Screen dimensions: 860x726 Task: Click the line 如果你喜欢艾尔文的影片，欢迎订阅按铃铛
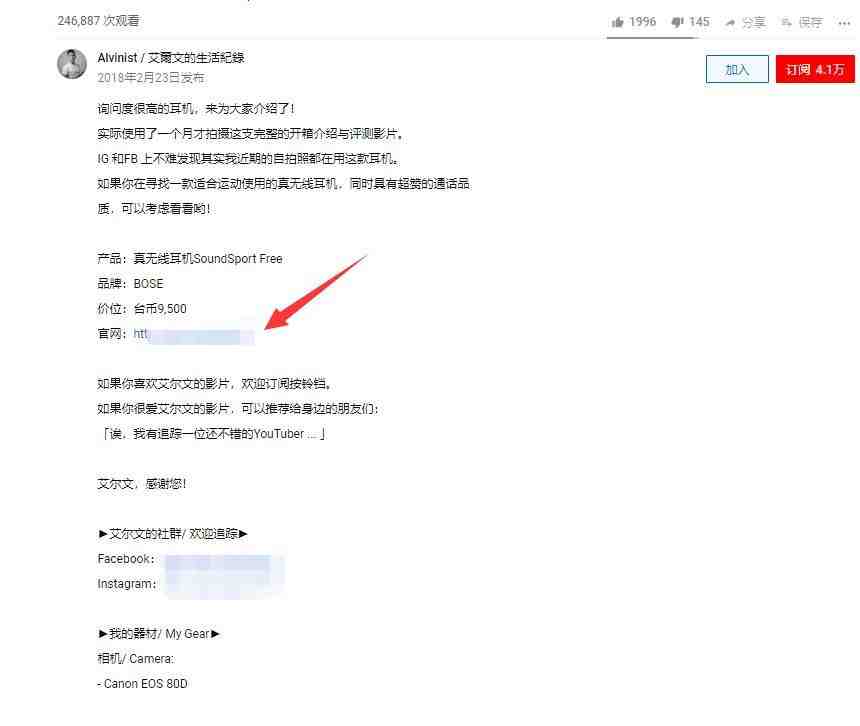(x=214, y=384)
